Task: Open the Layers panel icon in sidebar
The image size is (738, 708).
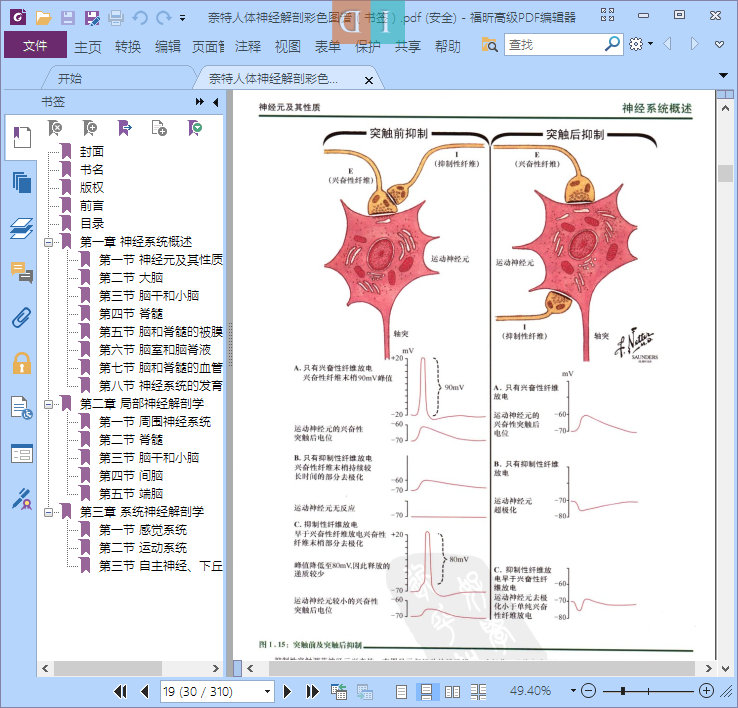Action: [x=22, y=228]
